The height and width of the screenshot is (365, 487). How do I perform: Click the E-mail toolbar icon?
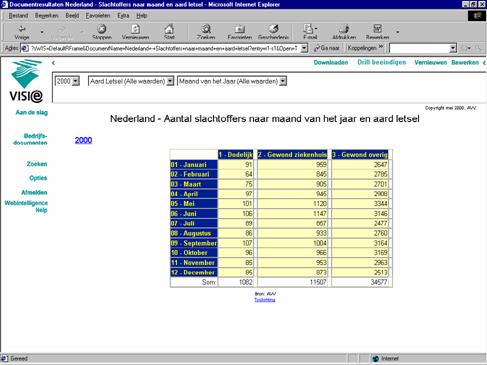pos(308,29)
